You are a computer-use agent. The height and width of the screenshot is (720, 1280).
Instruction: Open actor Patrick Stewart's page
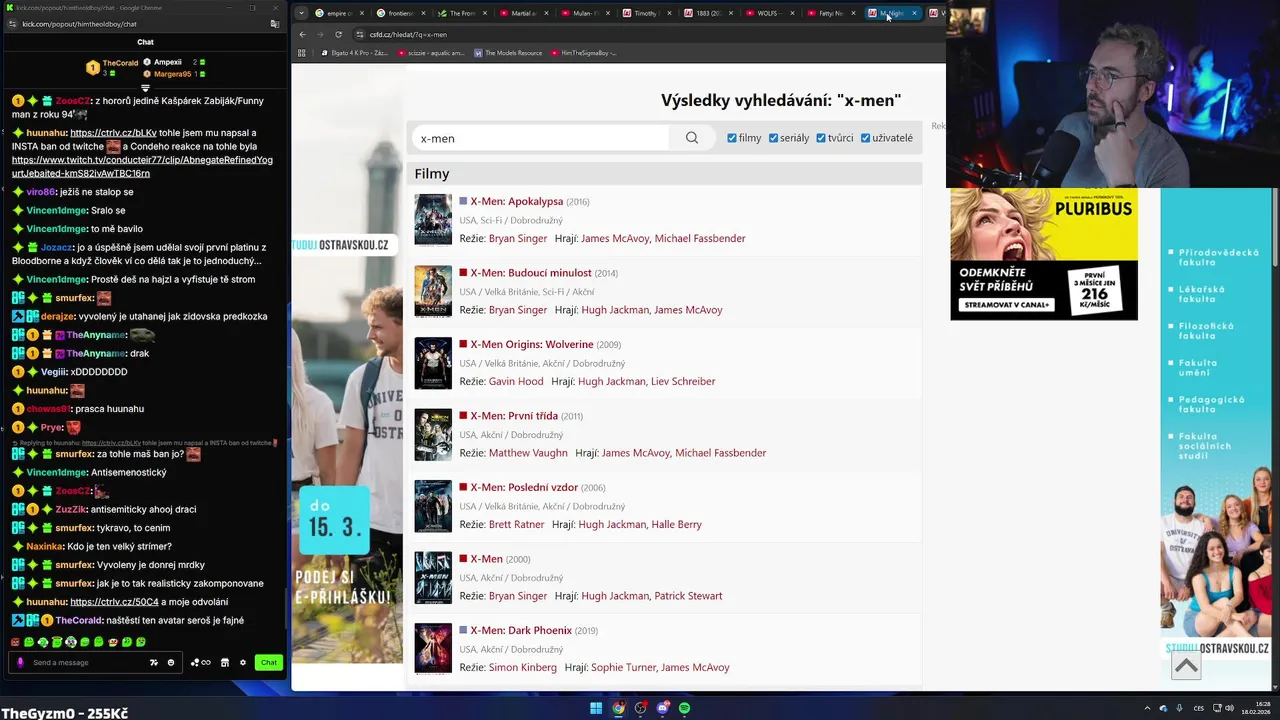pos(688,596)
